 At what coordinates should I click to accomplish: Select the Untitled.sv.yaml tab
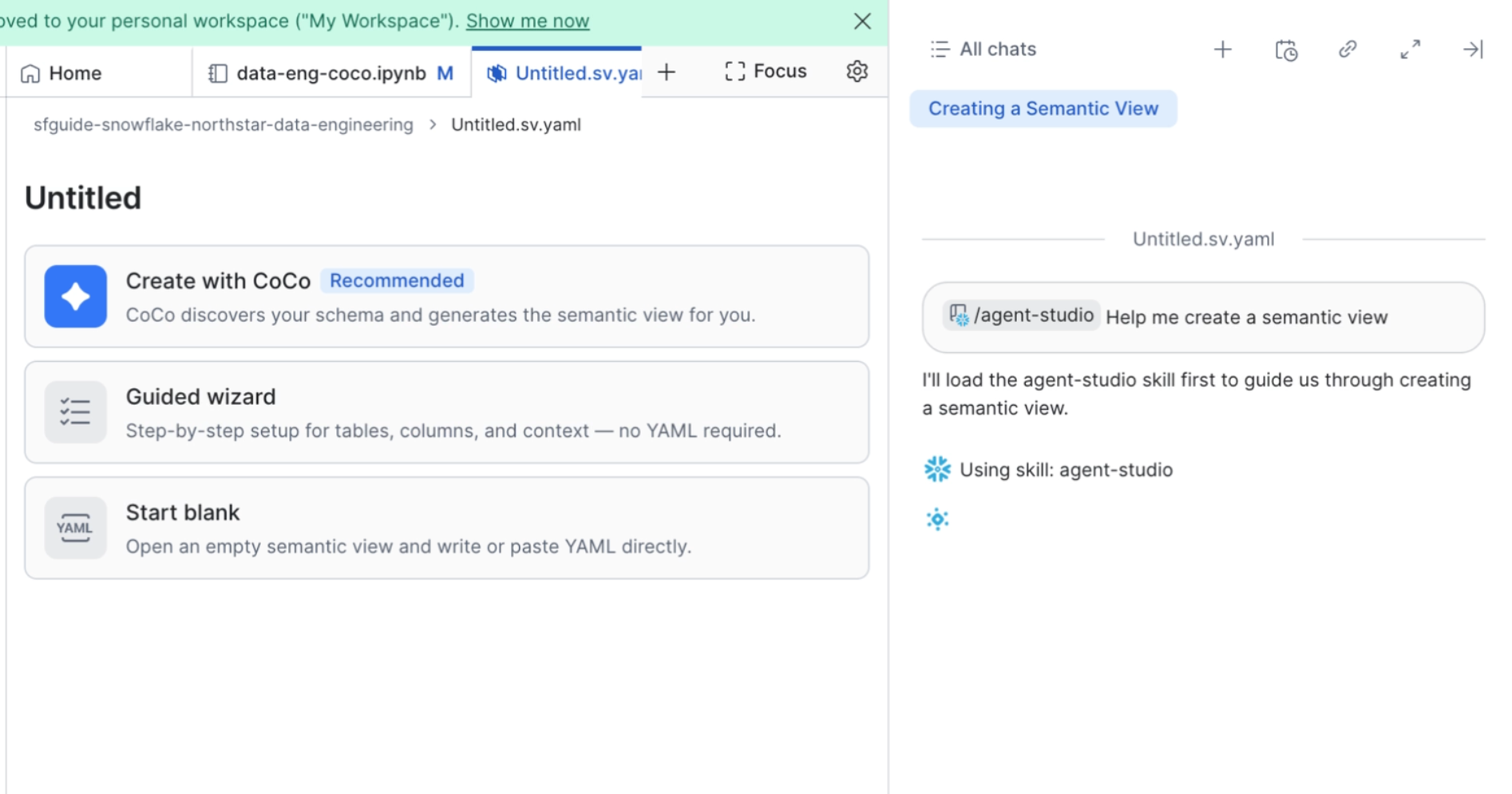(556, 73)
